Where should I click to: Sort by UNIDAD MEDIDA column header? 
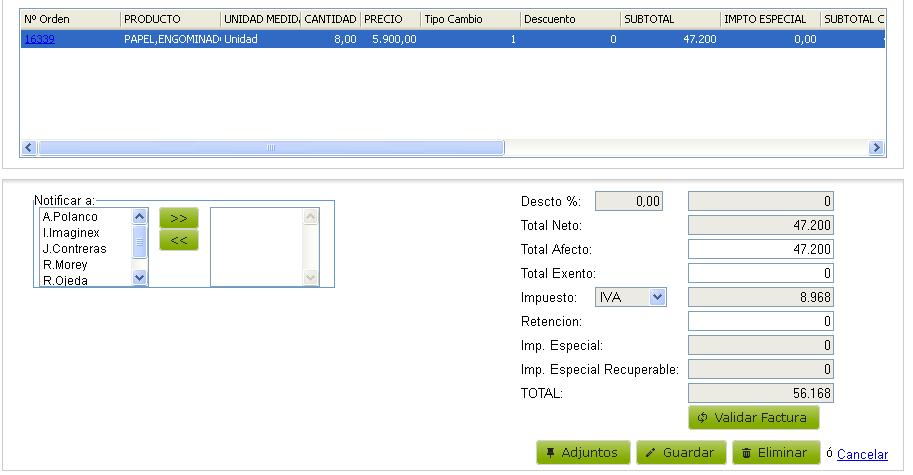click(261, 19)
